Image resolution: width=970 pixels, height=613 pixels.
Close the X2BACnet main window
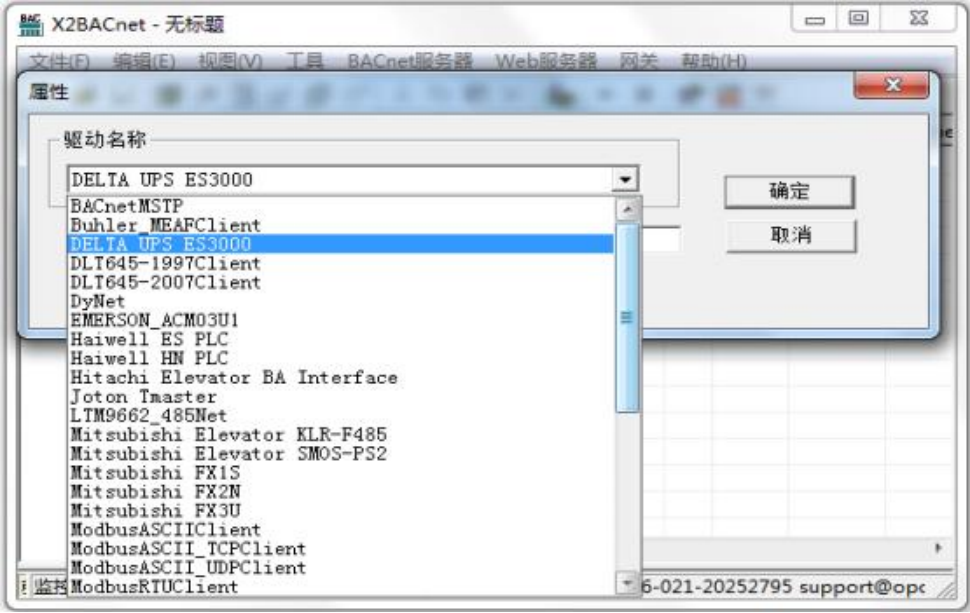point(919,19)
